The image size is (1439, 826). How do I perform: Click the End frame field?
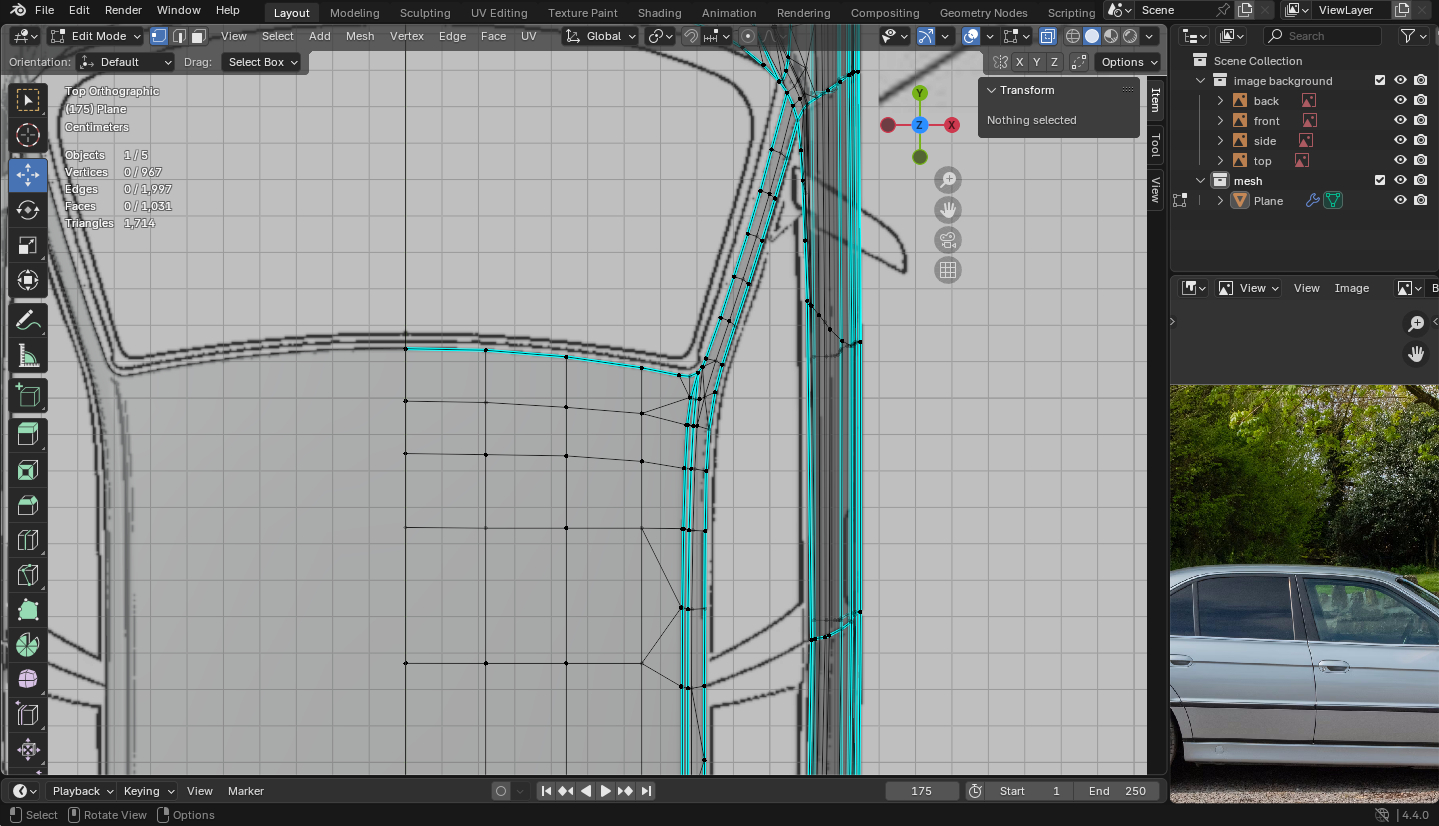1117,791
